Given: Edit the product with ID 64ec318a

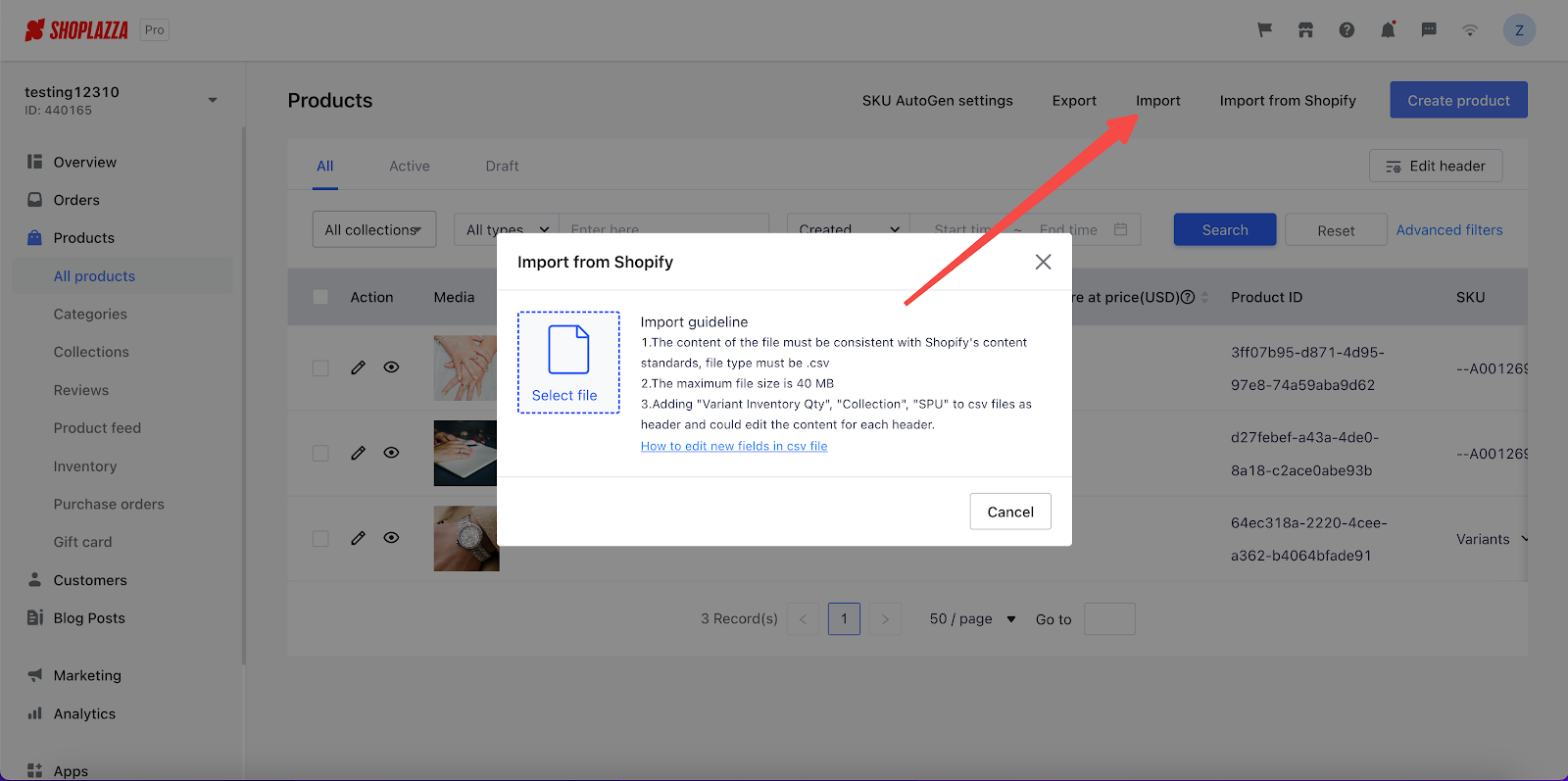Looking at the screenshot, I should click(358, 538).
